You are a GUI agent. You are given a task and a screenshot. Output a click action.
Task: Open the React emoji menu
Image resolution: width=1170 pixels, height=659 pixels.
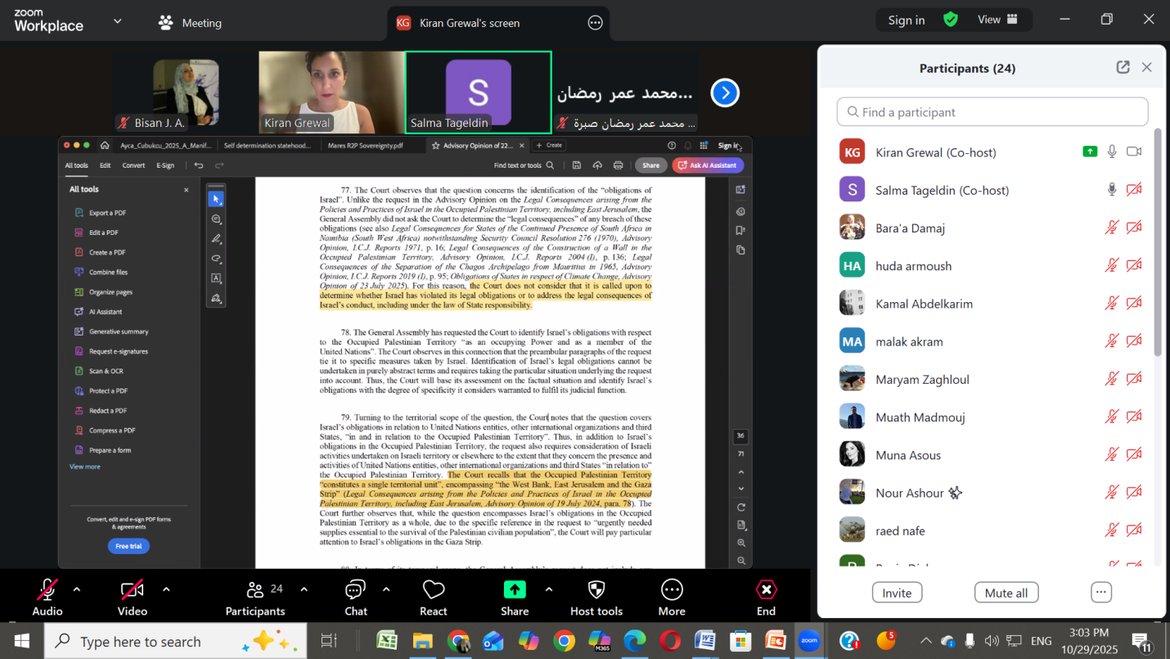click(x=433, y=590)
